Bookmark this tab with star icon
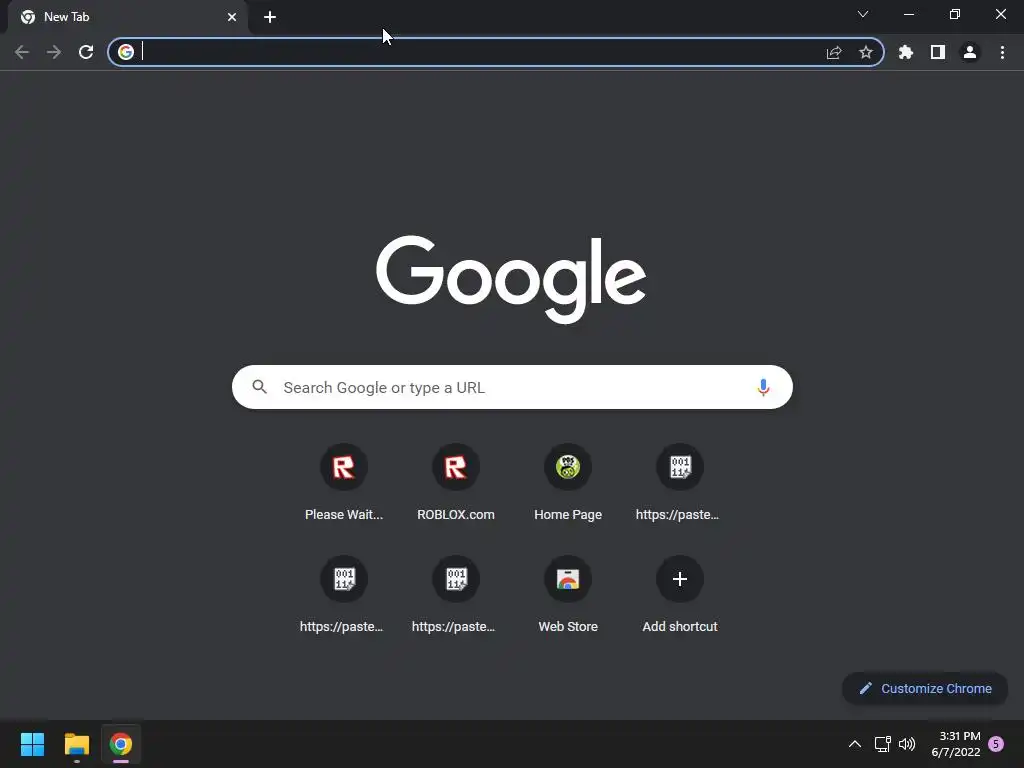 (866, 52)
